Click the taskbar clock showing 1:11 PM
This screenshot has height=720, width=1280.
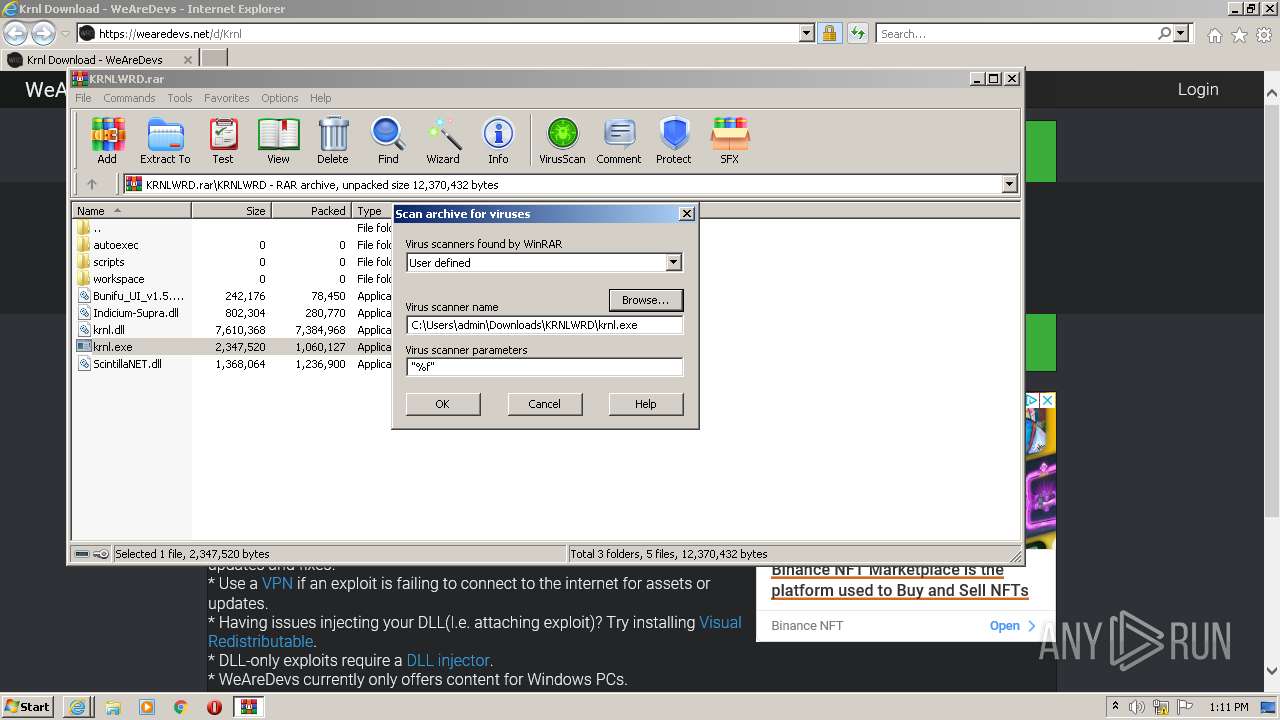tap(1228, 707)
